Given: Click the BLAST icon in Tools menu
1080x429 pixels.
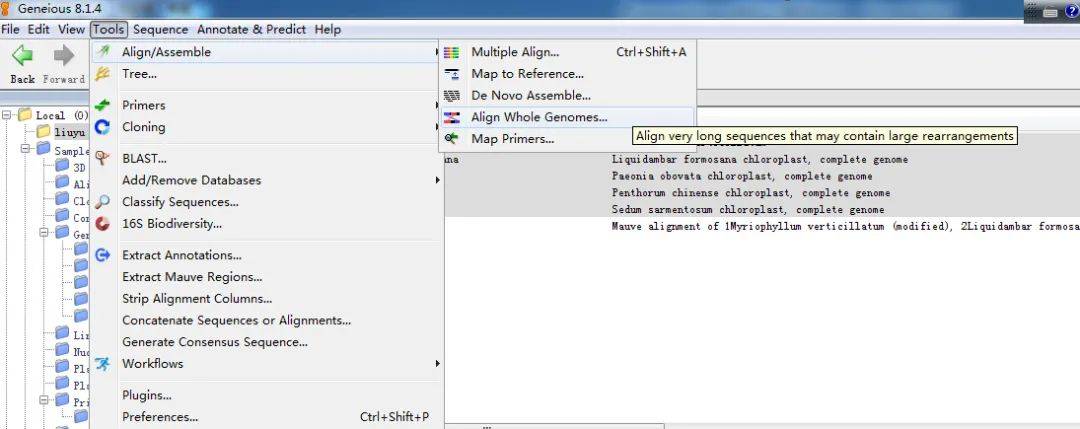Looking at the screenshot, I should (x=102, y=158).
